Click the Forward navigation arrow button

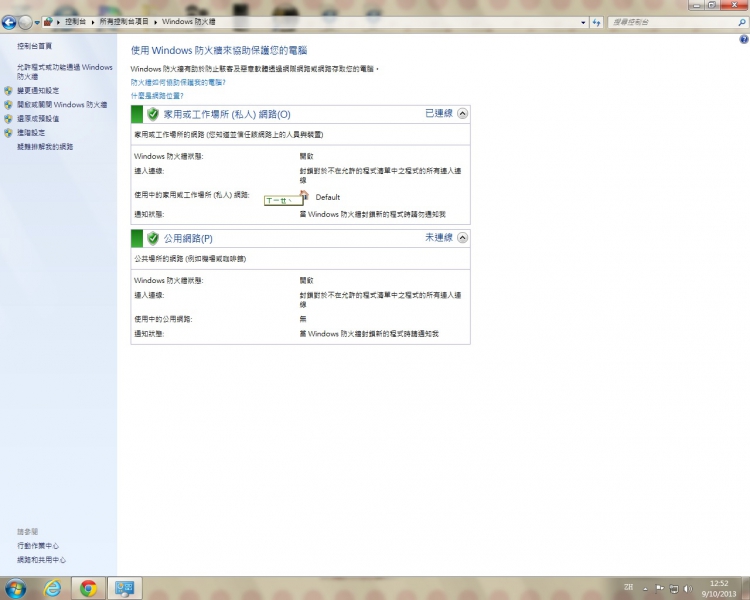(x=25, y=22)
